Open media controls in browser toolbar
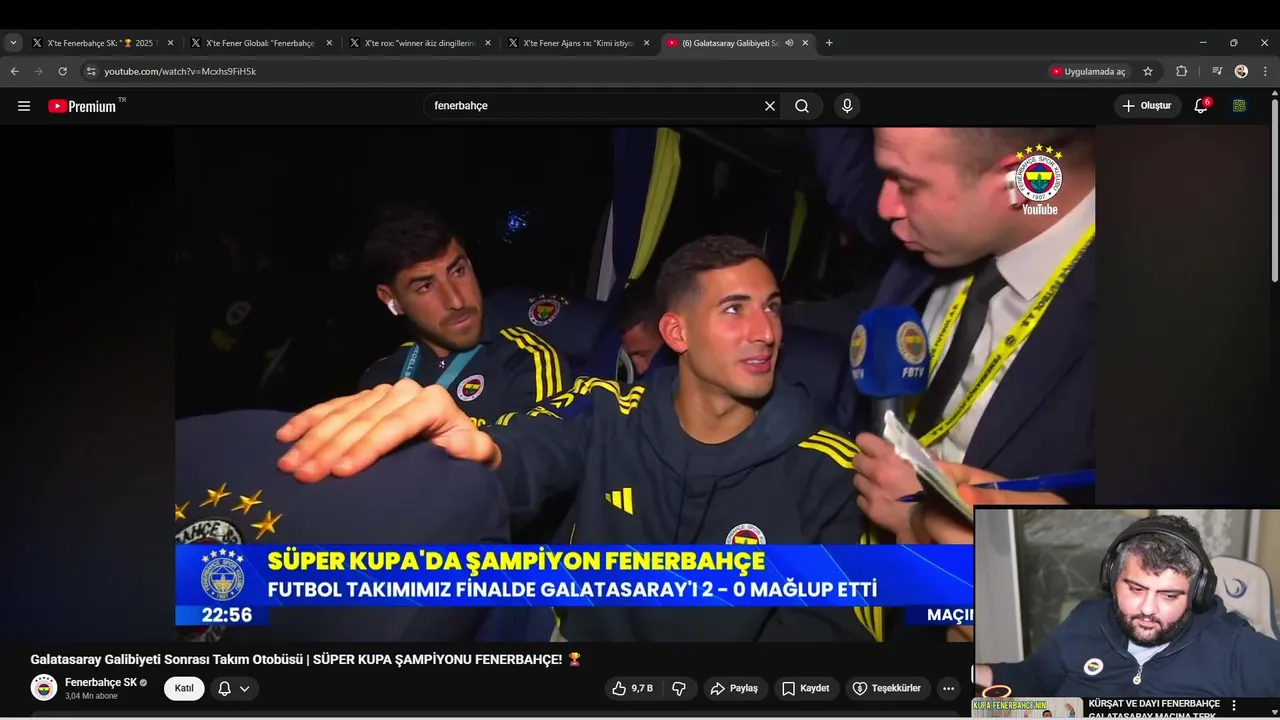 pos(1217,71)
